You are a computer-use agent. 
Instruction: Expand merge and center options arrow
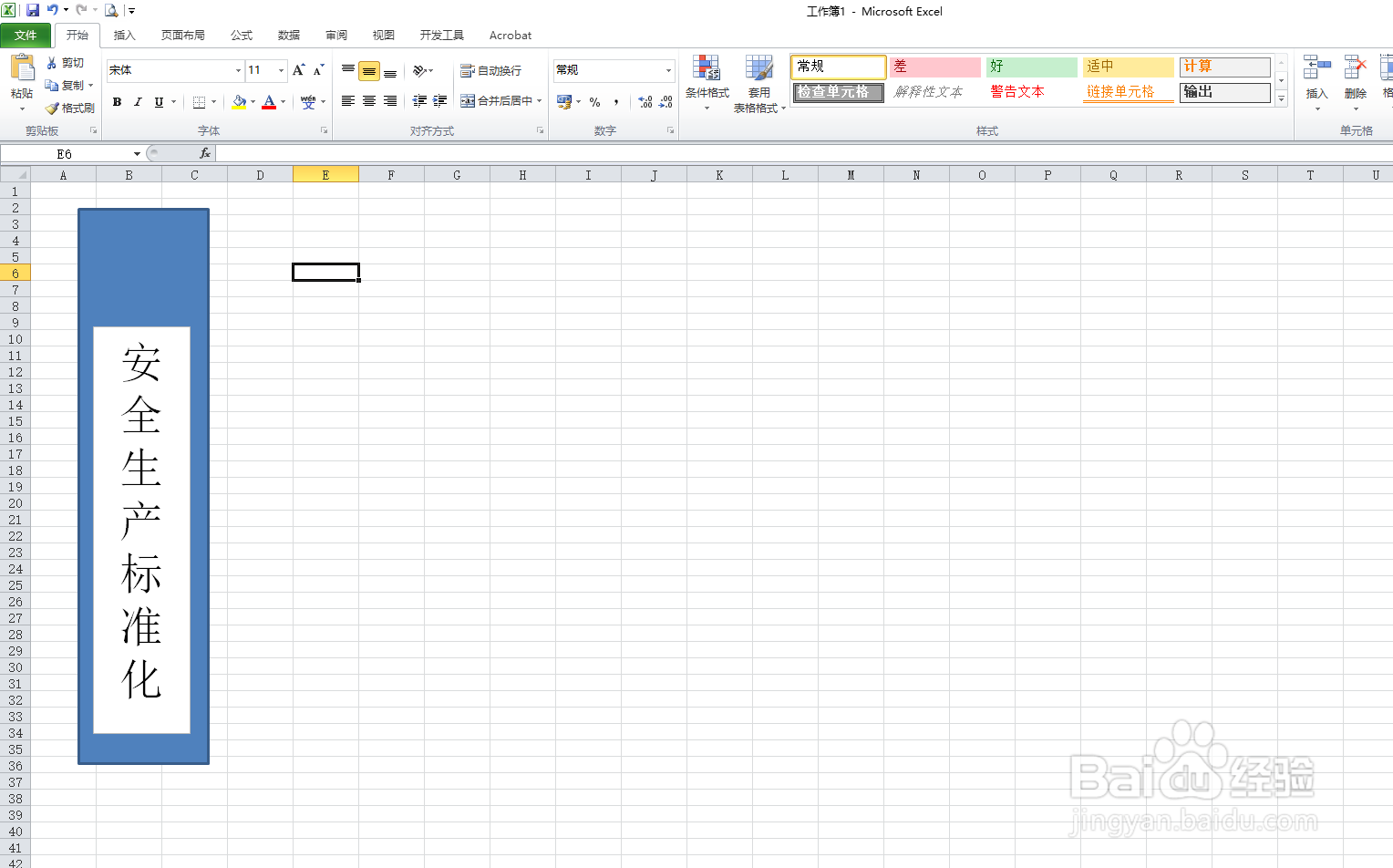[540, 101]
